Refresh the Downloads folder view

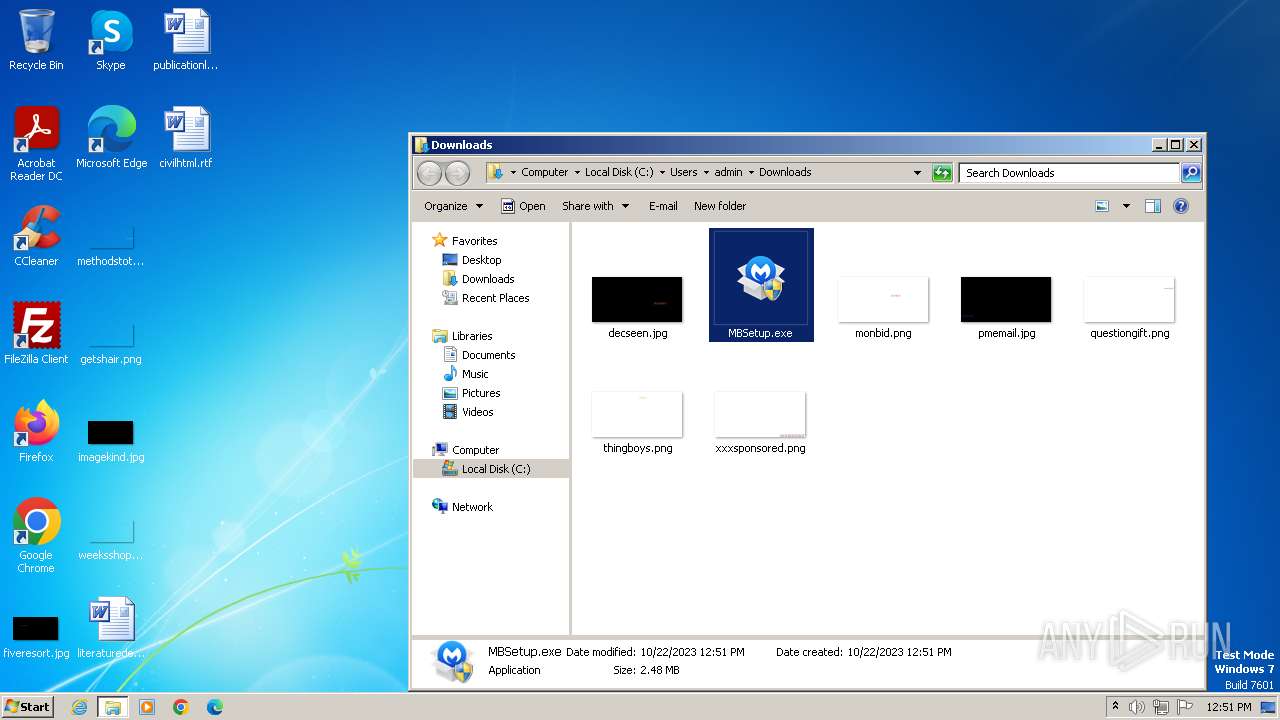[x=942, y=173]
